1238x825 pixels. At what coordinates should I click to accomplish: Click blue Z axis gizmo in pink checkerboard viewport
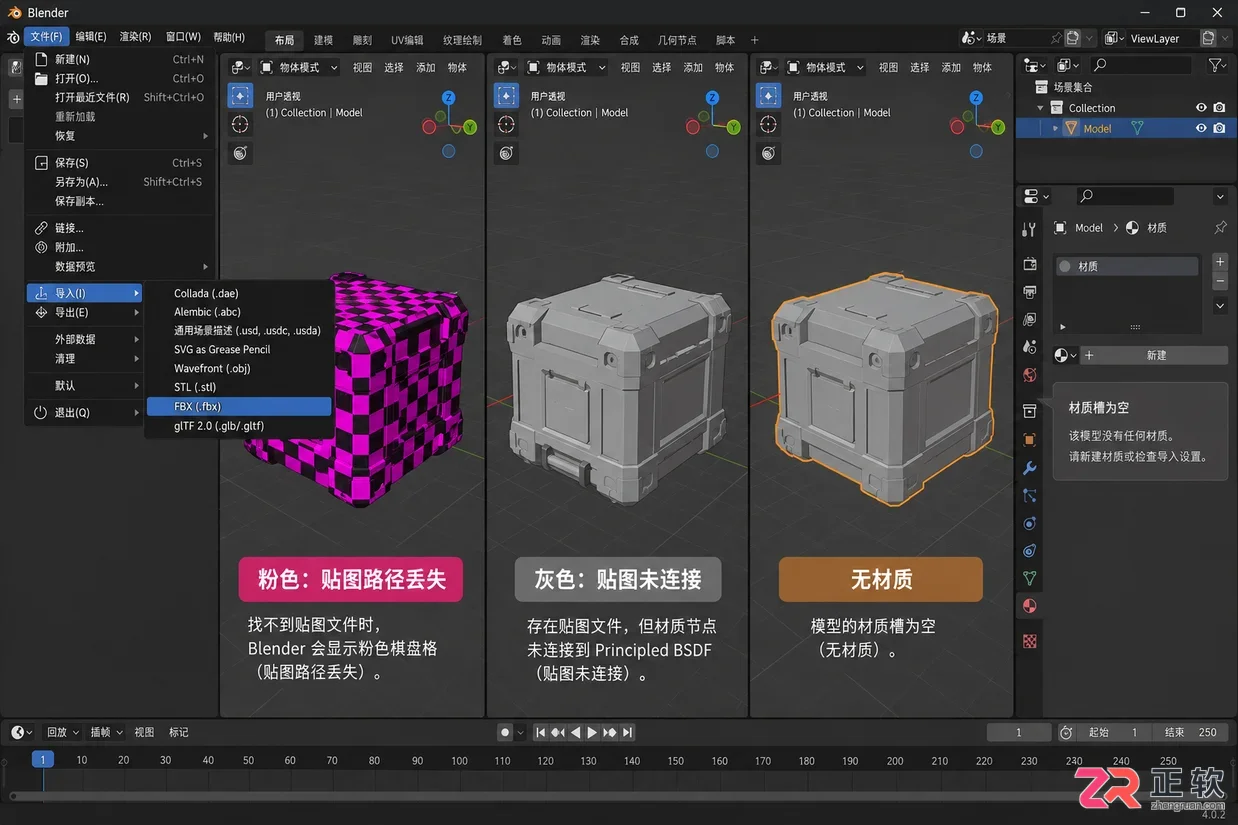[x=448, y=97]
